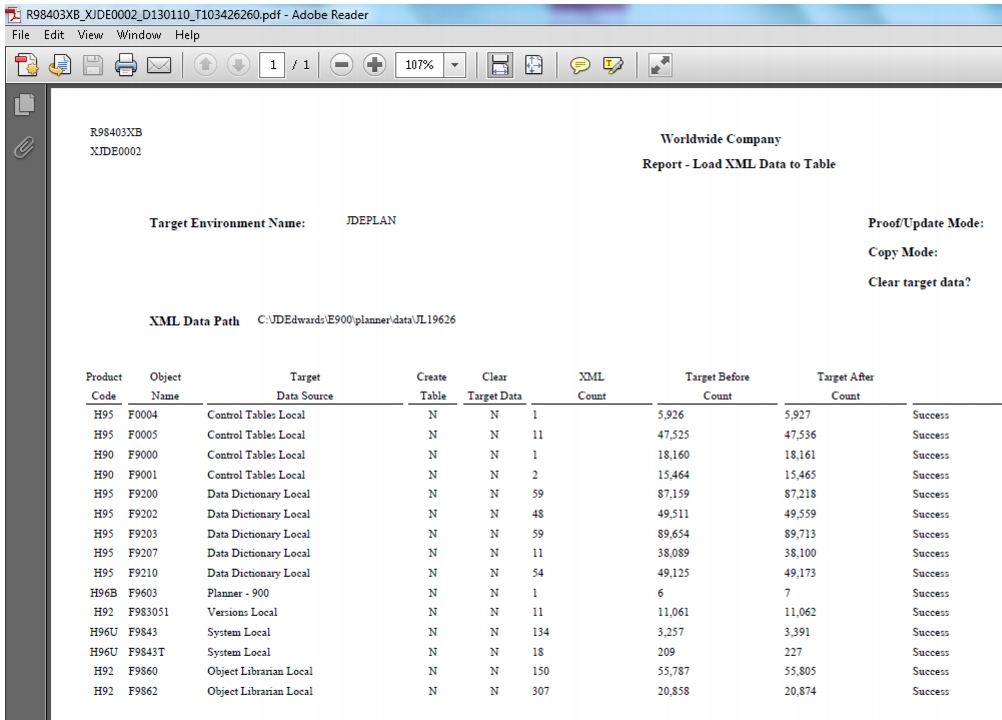The height and width of the screenshot is (720, 1002).
Task: Click the F0005 object name cell
Action: [x=143, y=434]
